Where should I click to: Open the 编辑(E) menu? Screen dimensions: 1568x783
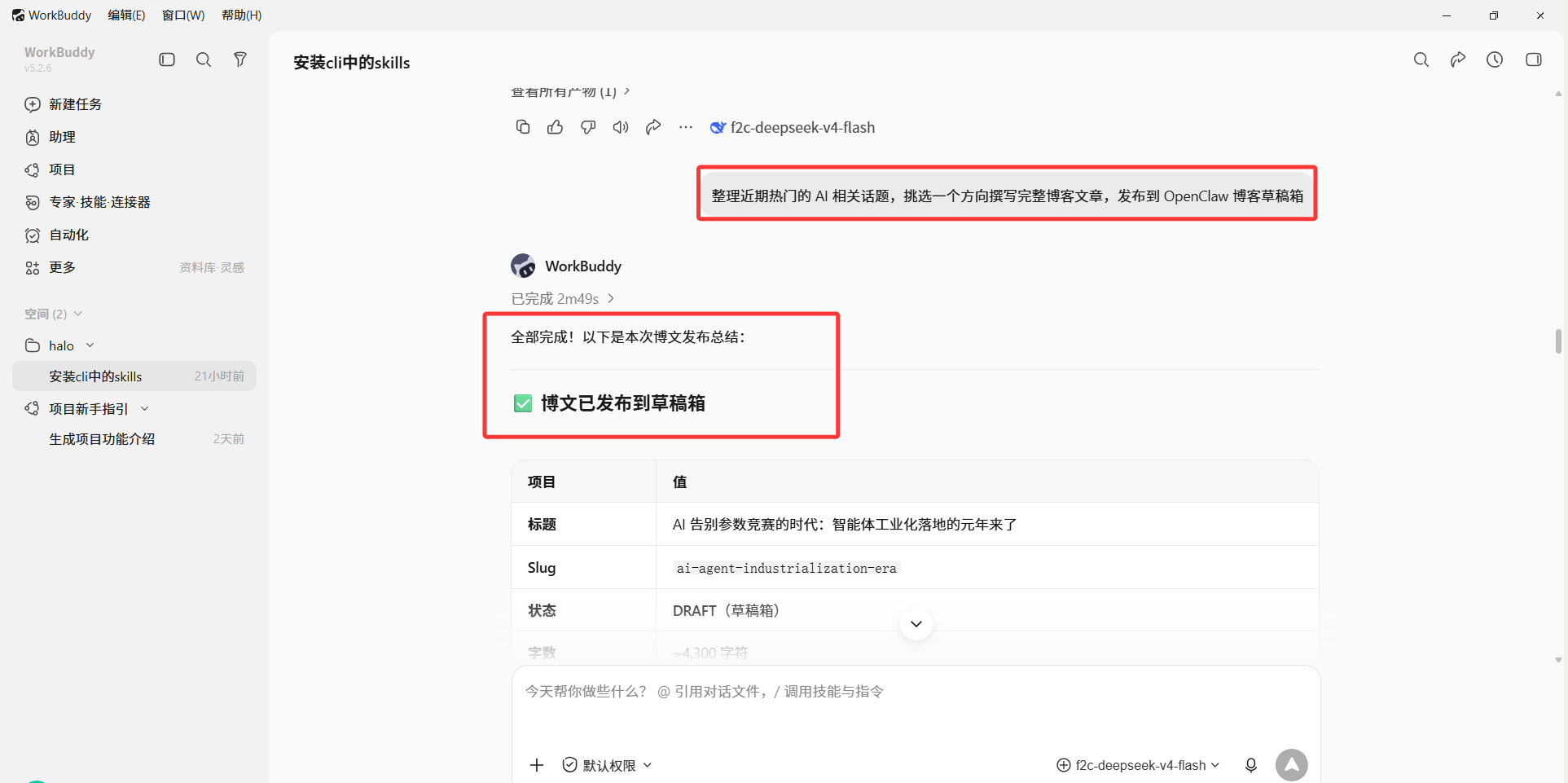click(x=126, y=15)
